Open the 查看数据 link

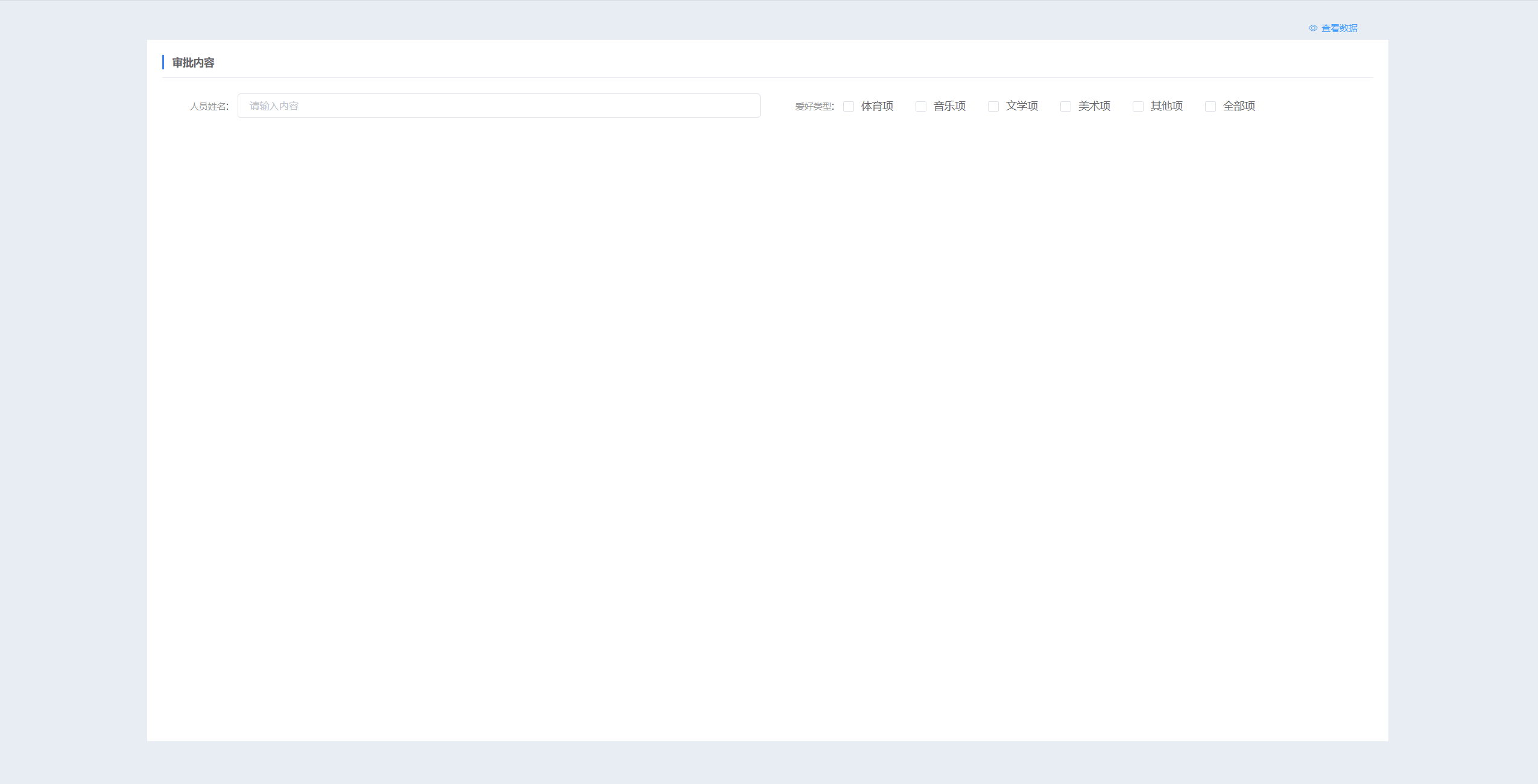1339,28
